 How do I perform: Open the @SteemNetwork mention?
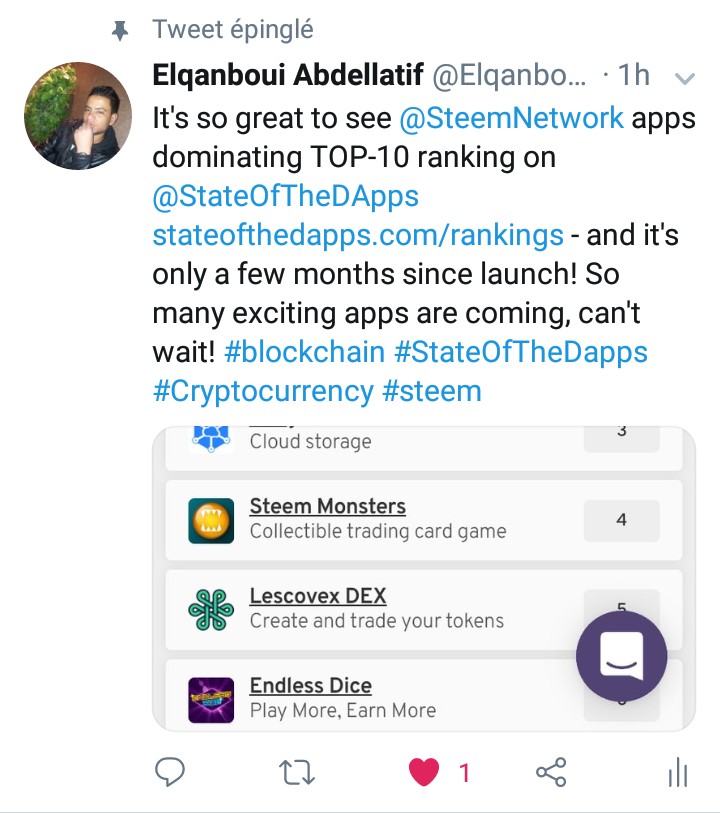(x=512, y=118)
